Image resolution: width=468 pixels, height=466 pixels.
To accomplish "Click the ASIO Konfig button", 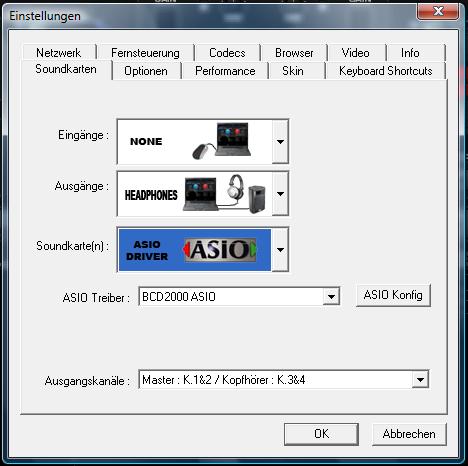I will [393, 295].
